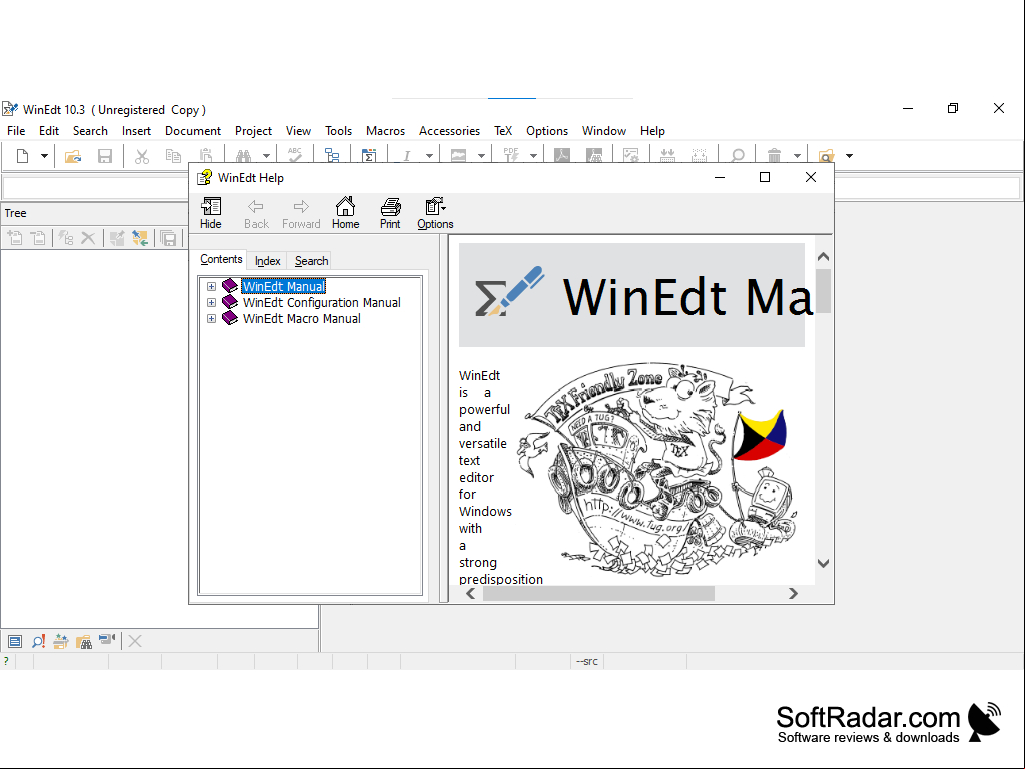
Task: Select WinEdt Configuration Manual entry
Action: [x=322, y=302]
